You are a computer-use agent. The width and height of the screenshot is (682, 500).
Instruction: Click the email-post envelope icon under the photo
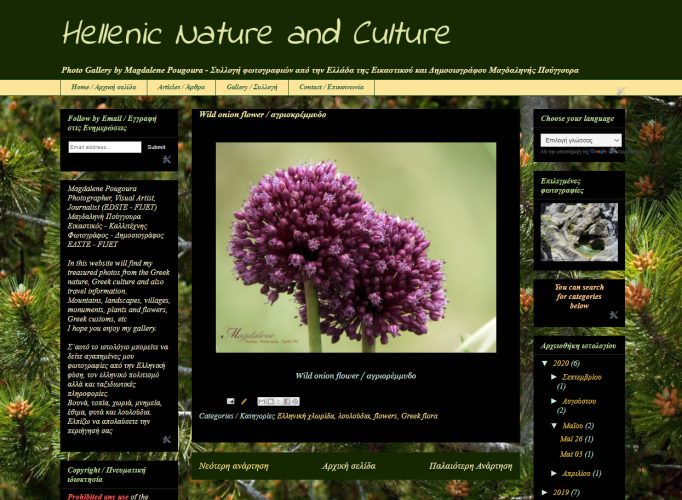[x=231, y=401]
